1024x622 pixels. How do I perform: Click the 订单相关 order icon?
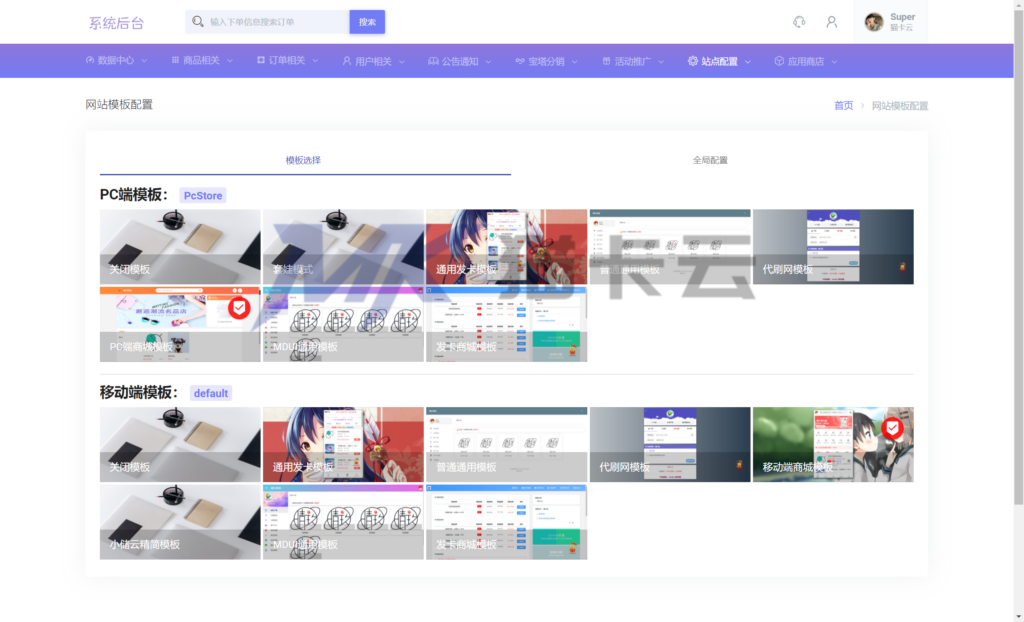(x=261, y=60)
